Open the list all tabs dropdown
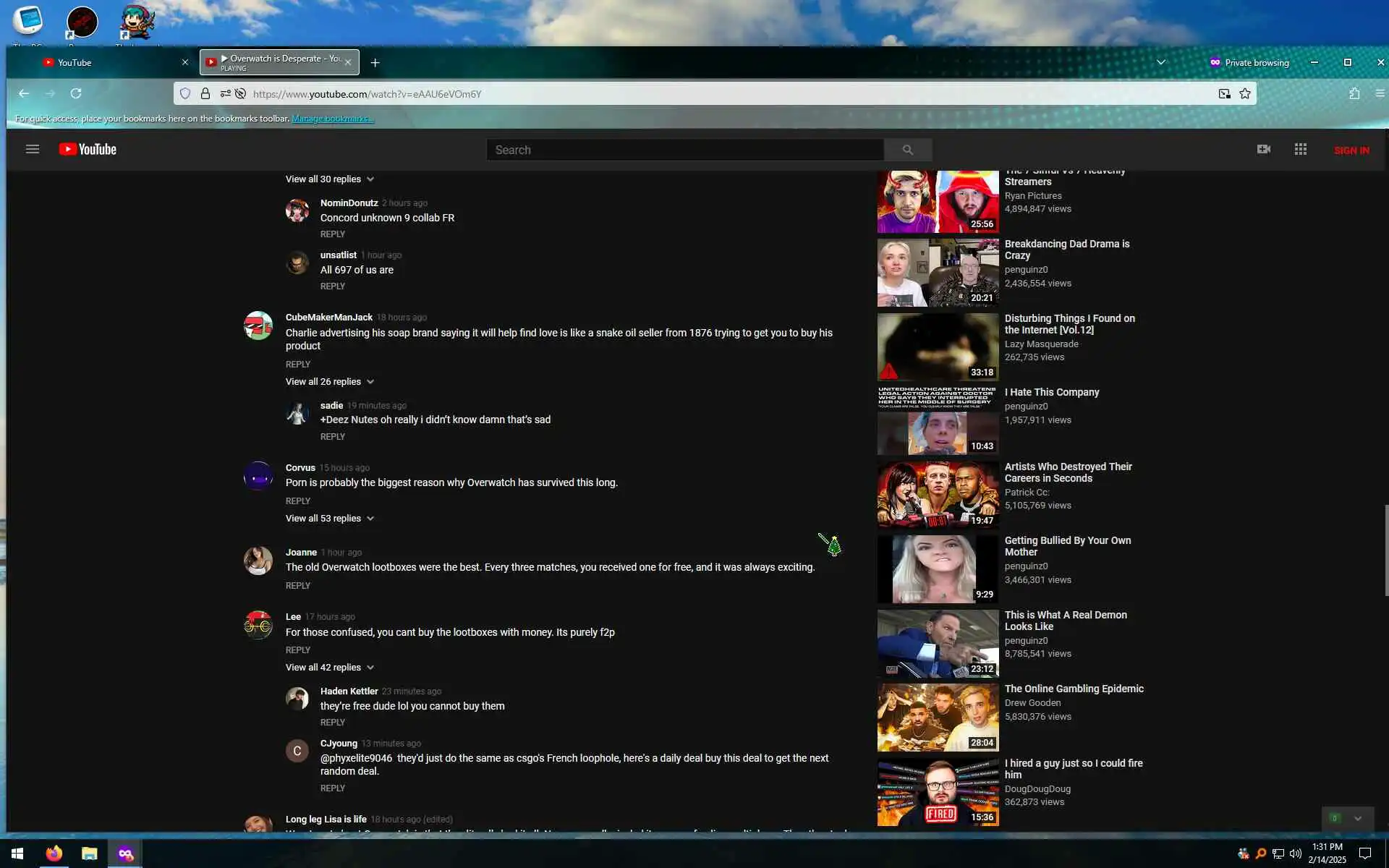 [1161, 62]
